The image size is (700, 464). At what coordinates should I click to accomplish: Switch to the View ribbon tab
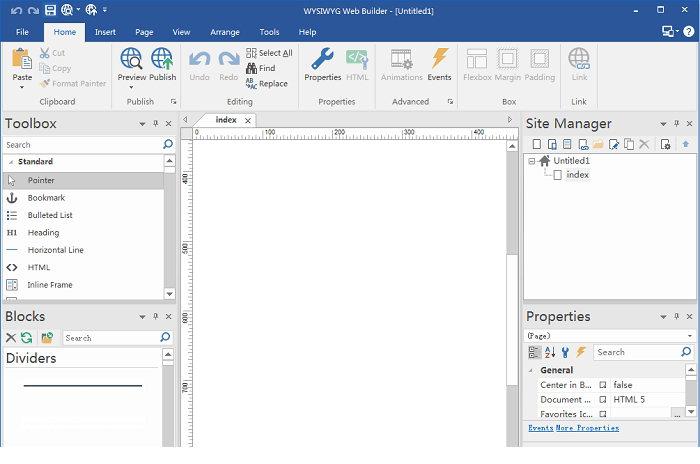click(181, 32)
